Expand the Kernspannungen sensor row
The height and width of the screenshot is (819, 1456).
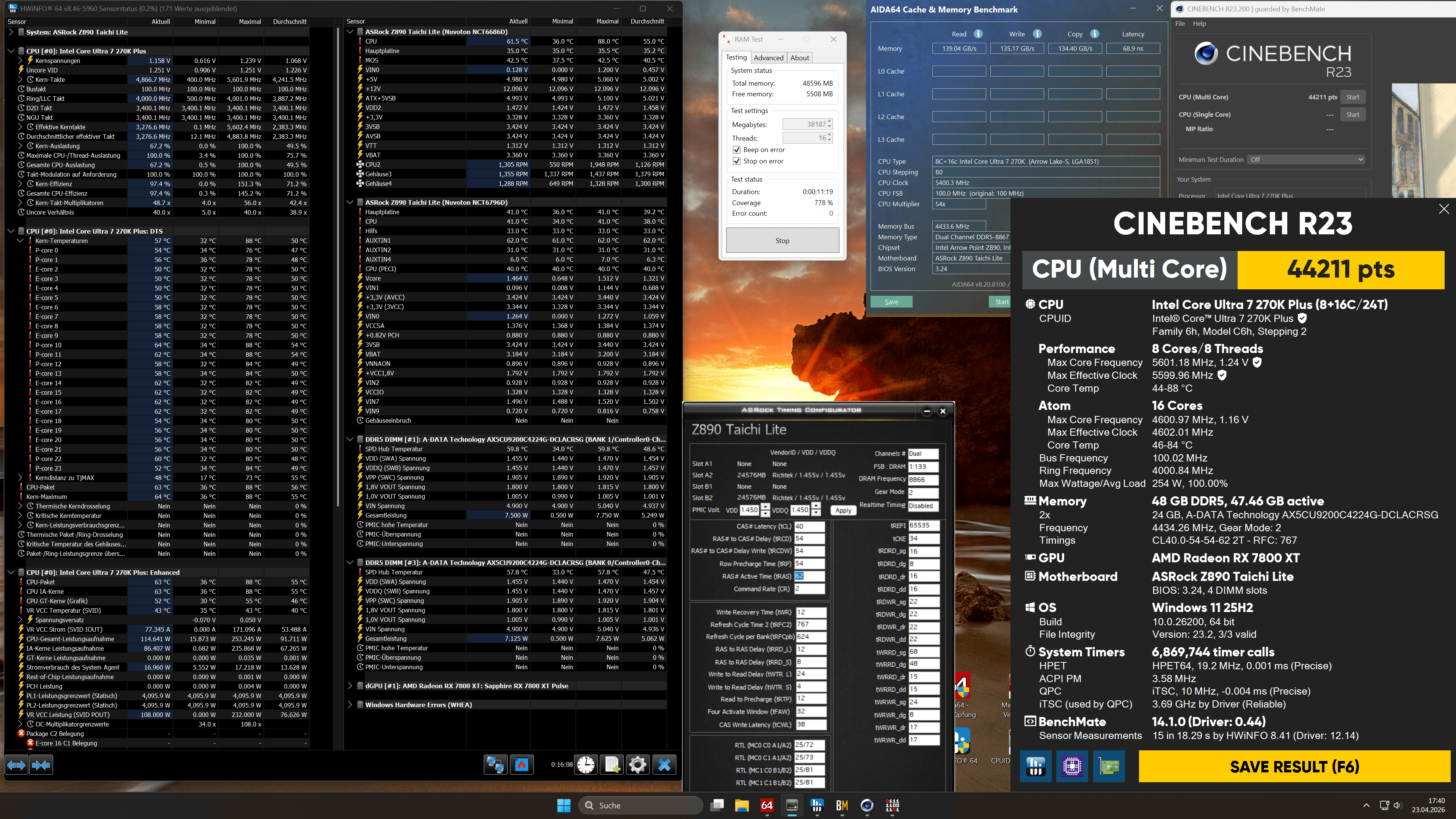20,61
